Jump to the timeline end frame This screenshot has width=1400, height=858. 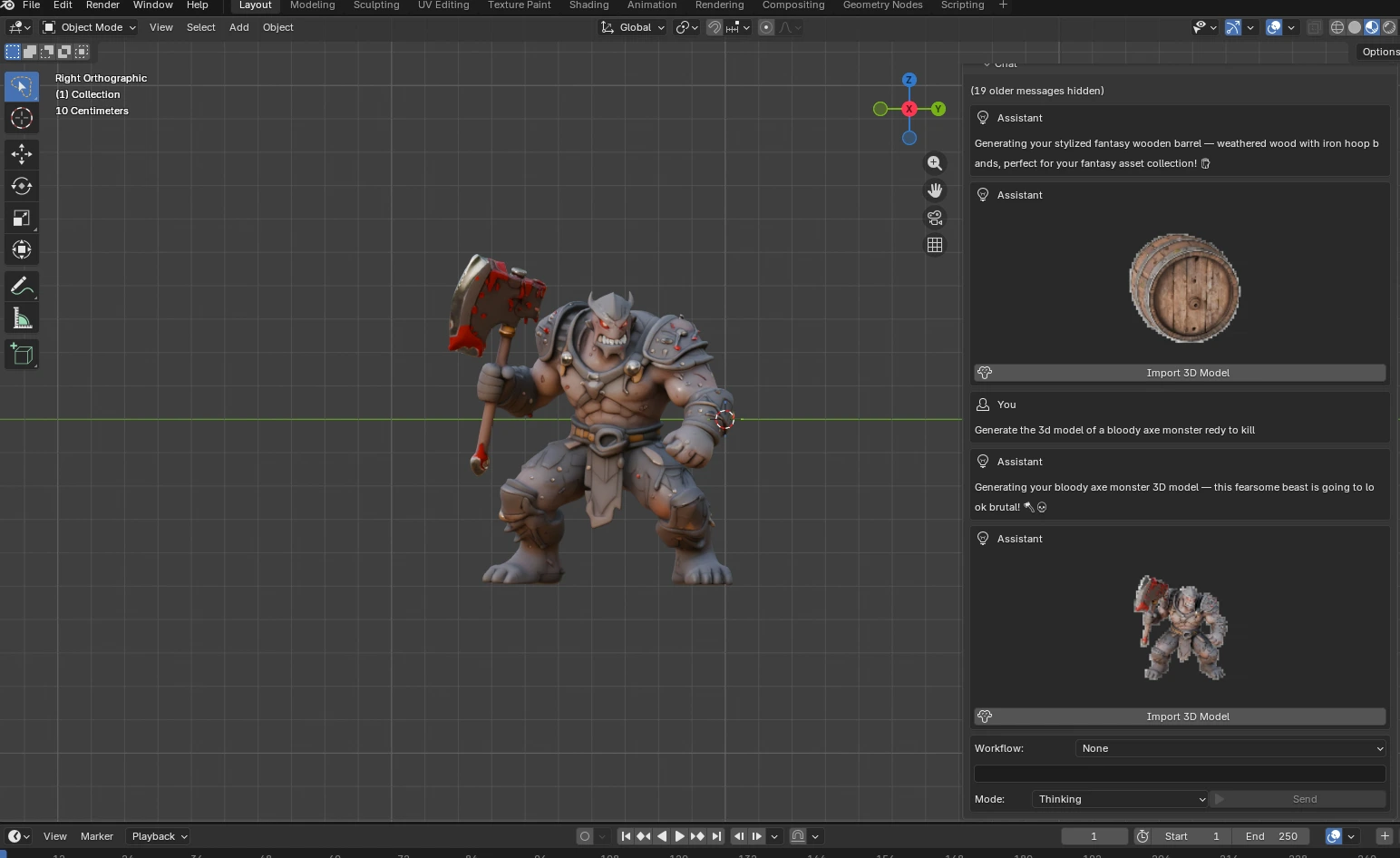716,836
